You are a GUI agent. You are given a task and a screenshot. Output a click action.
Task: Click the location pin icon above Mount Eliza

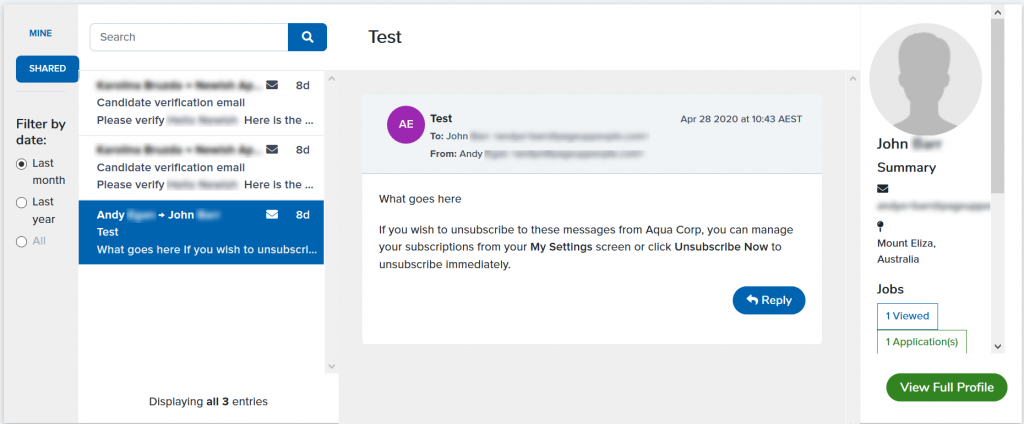point(880,227)
